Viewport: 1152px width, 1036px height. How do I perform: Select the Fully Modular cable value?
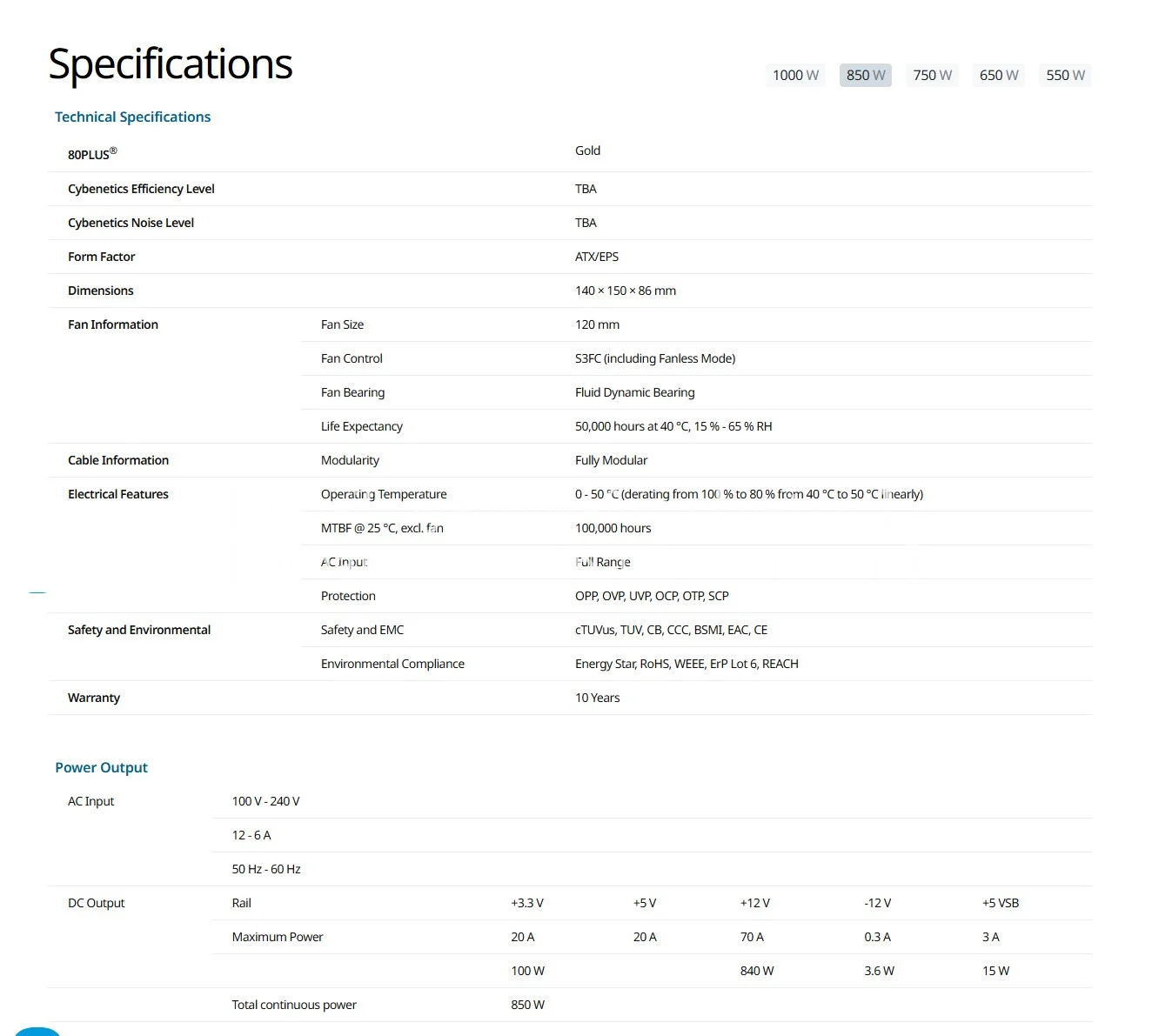click(611, 460)
